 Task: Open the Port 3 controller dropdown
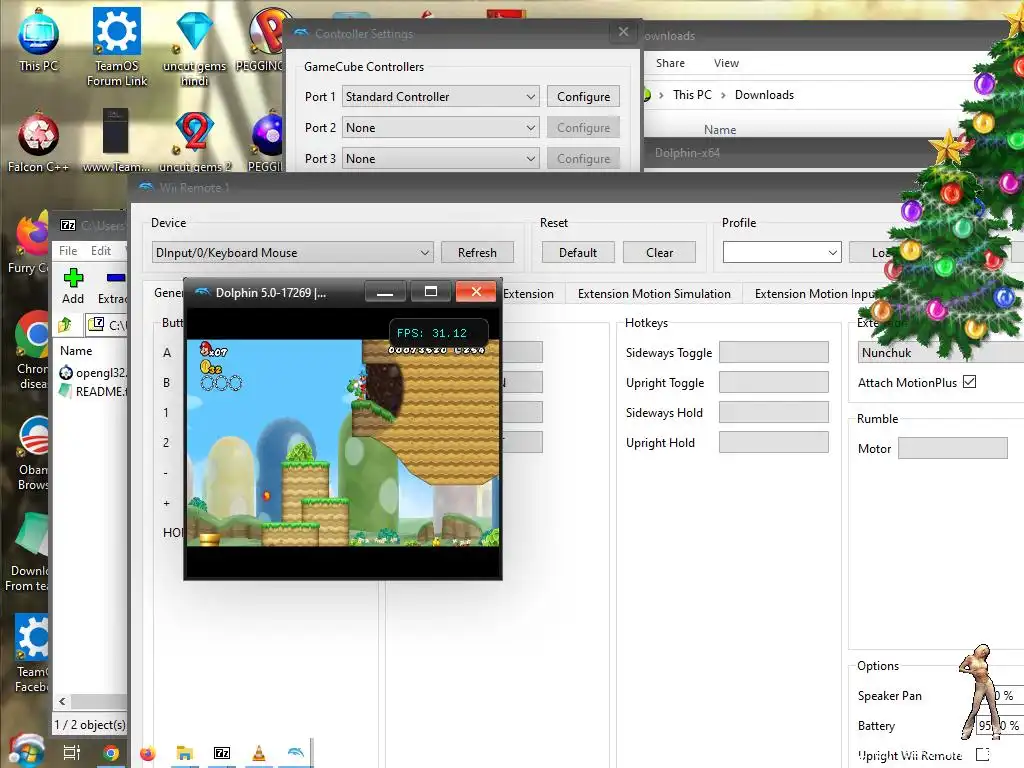[x=441, y=159]
